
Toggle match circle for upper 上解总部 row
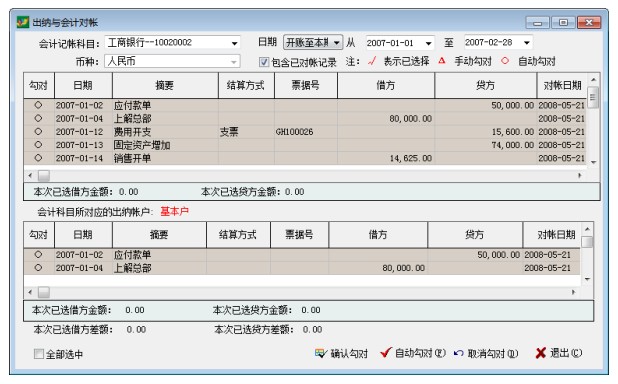(x=38, y=118)
